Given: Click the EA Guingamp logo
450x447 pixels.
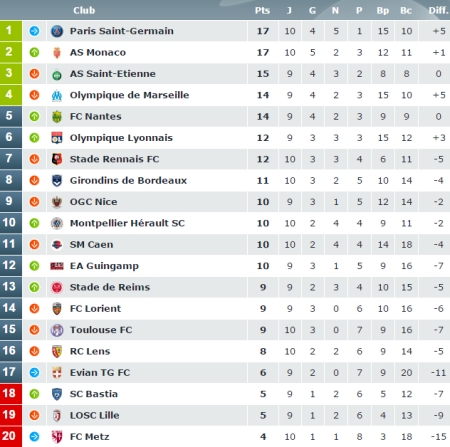Looking at the screenshot, I should tap(57, 266).
